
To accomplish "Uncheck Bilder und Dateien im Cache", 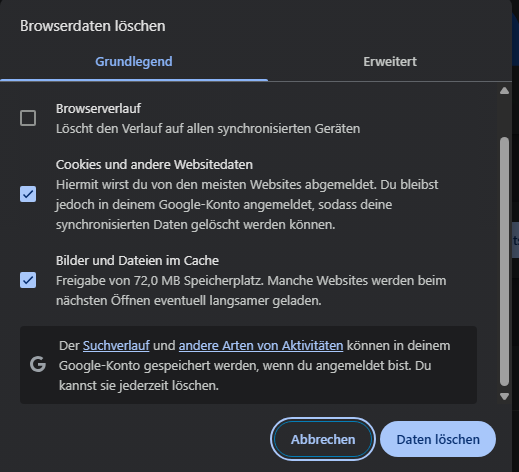I will coord(28,280).
